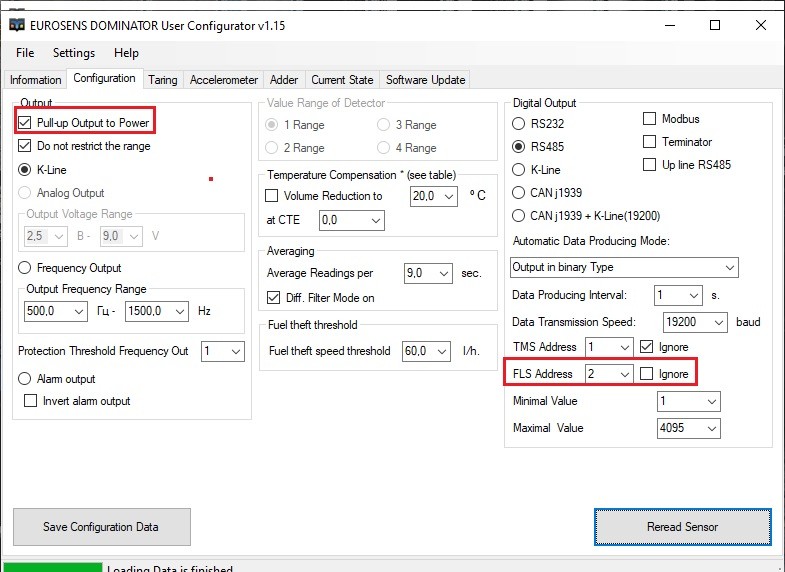
Task: Click the Reread Sensor button
Action: pos(683,527)
